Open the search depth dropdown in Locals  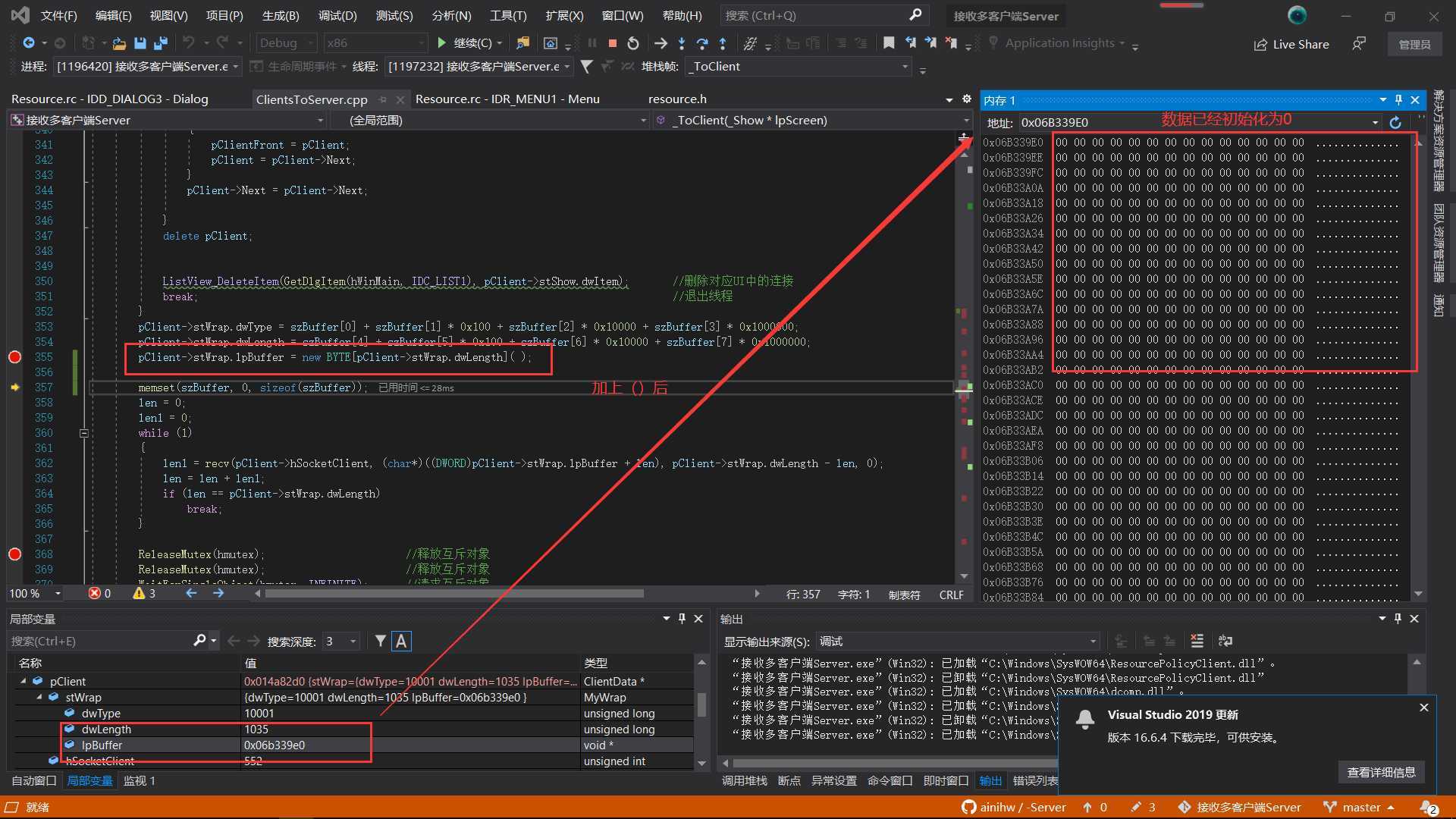point(341,642)
